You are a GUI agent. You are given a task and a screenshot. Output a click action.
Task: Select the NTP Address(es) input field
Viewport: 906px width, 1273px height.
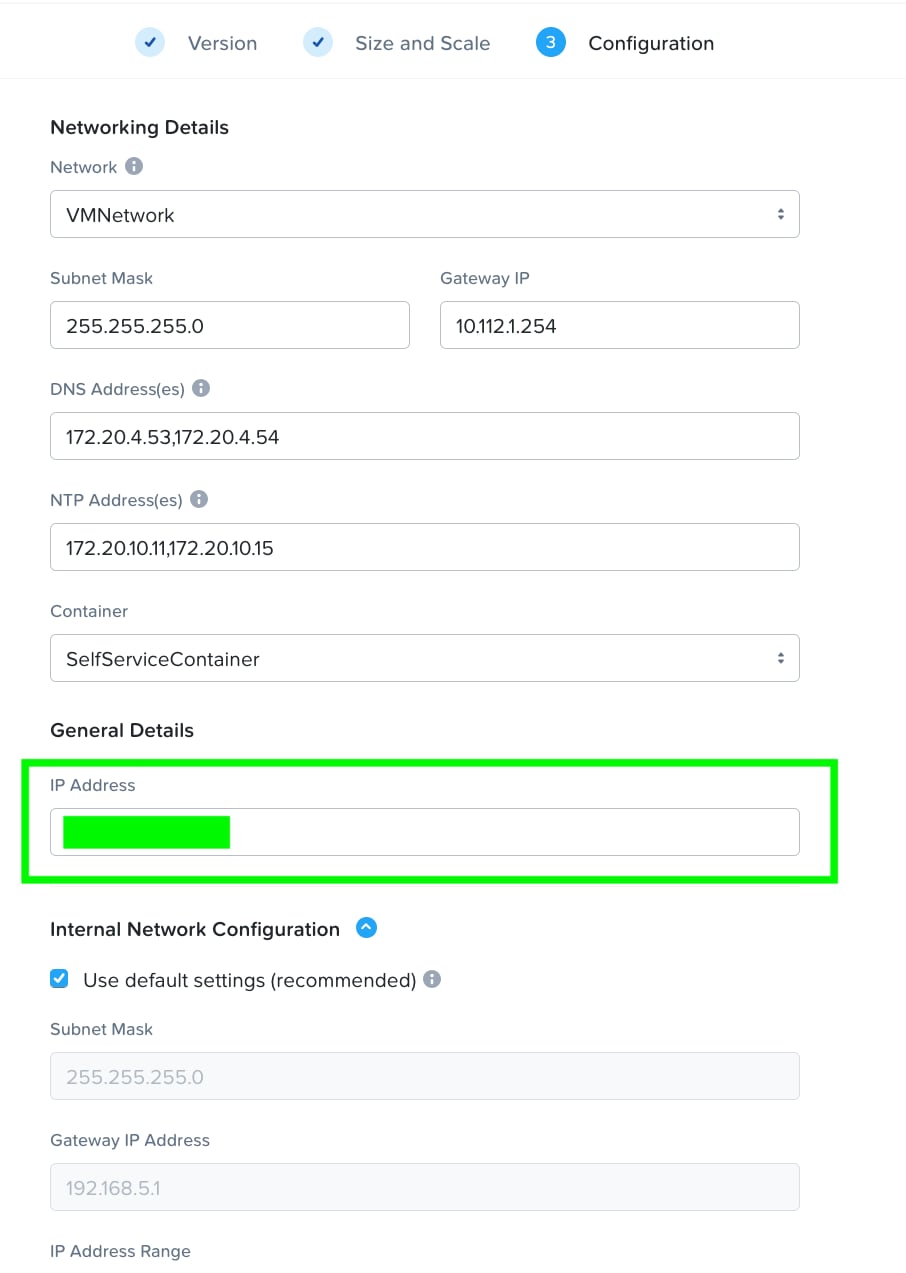[424, 546]
